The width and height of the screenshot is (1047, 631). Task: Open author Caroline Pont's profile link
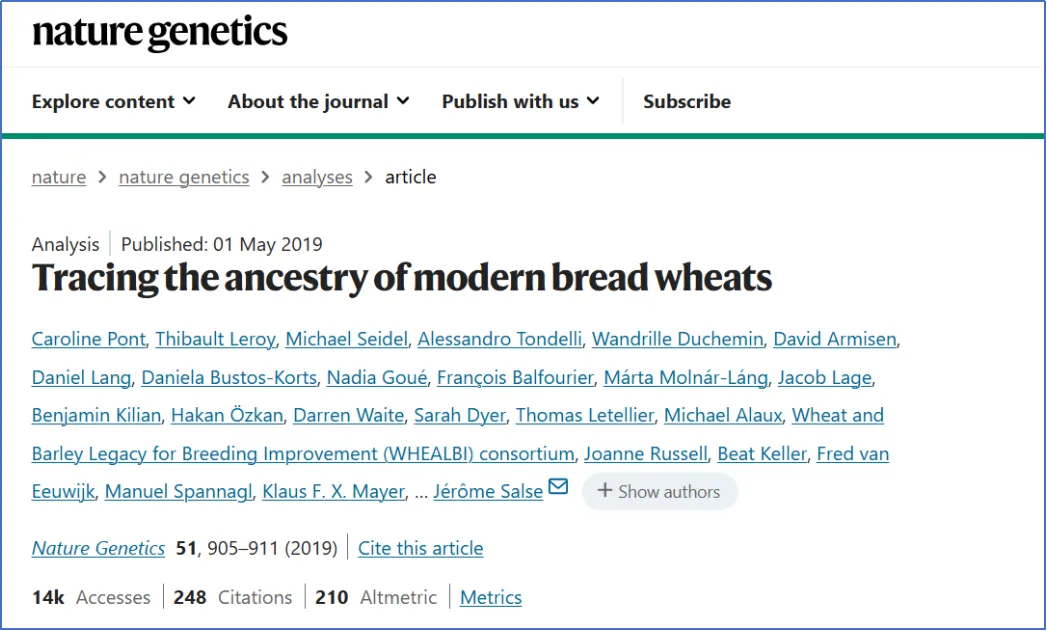coord(88,339)
